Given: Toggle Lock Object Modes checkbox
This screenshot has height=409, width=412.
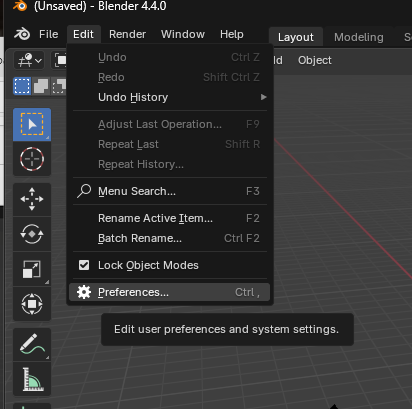Looking at the screenshot, I should [84, 265].
